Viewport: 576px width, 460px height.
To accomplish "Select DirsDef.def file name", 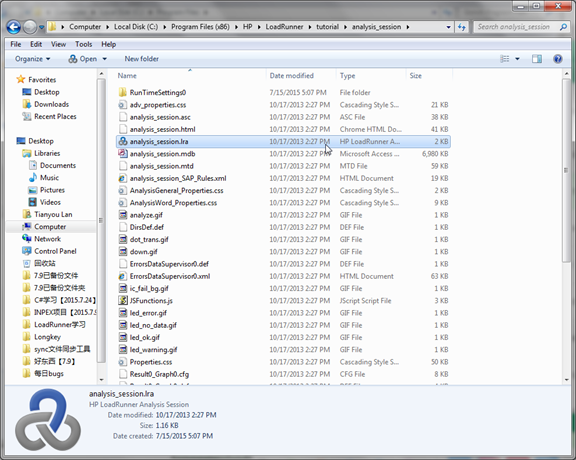I will 147,227.
